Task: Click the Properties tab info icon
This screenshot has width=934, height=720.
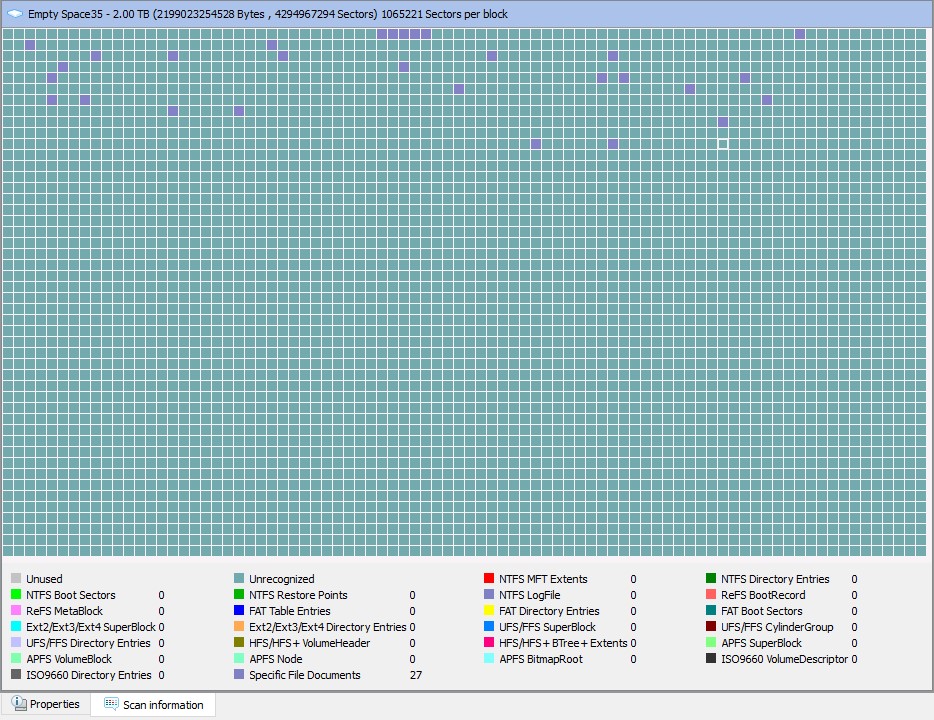Action: coord(19,703)
